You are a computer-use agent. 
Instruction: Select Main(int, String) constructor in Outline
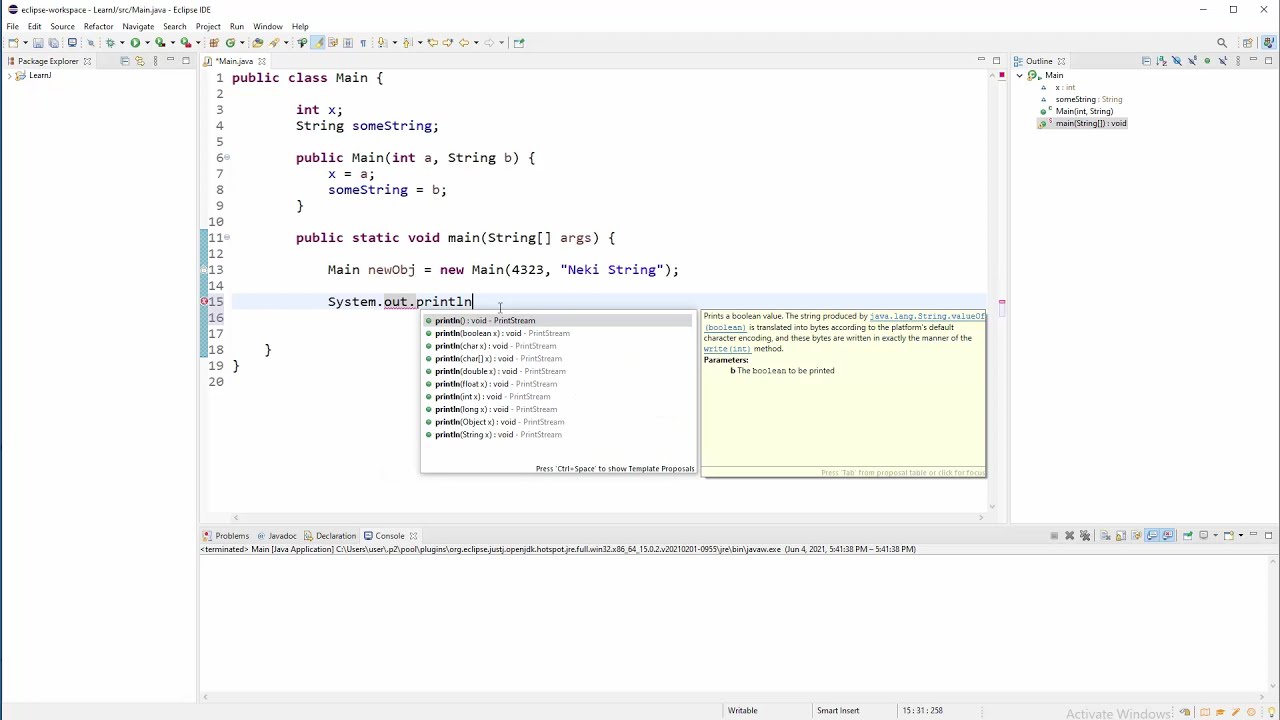(x=1084, y=111)
